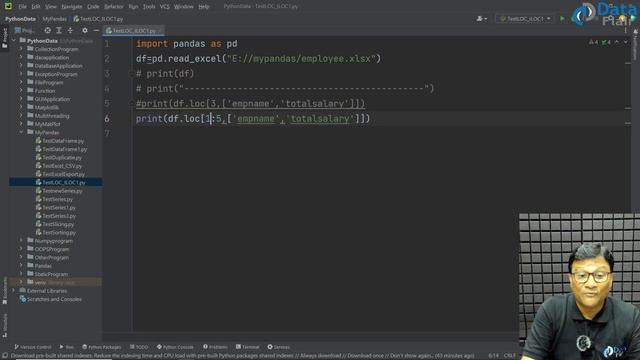Screen dimensions: 640x360
Task: Open the Run tool window at bottom
Action: click(x=66, y=347)
